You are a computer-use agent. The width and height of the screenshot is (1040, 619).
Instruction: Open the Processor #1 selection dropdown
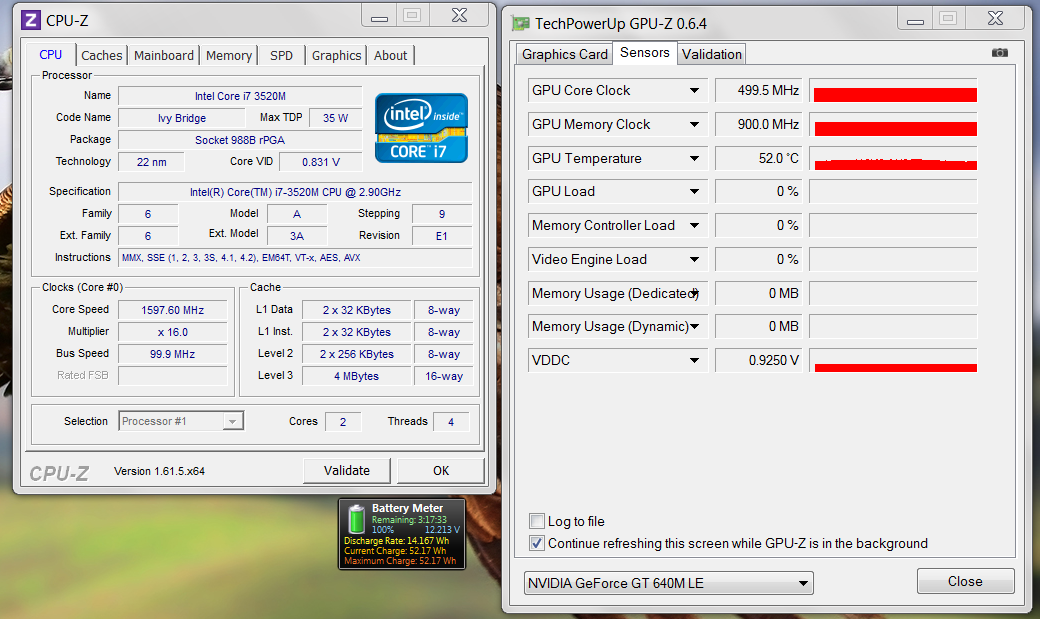click(232, 421)
